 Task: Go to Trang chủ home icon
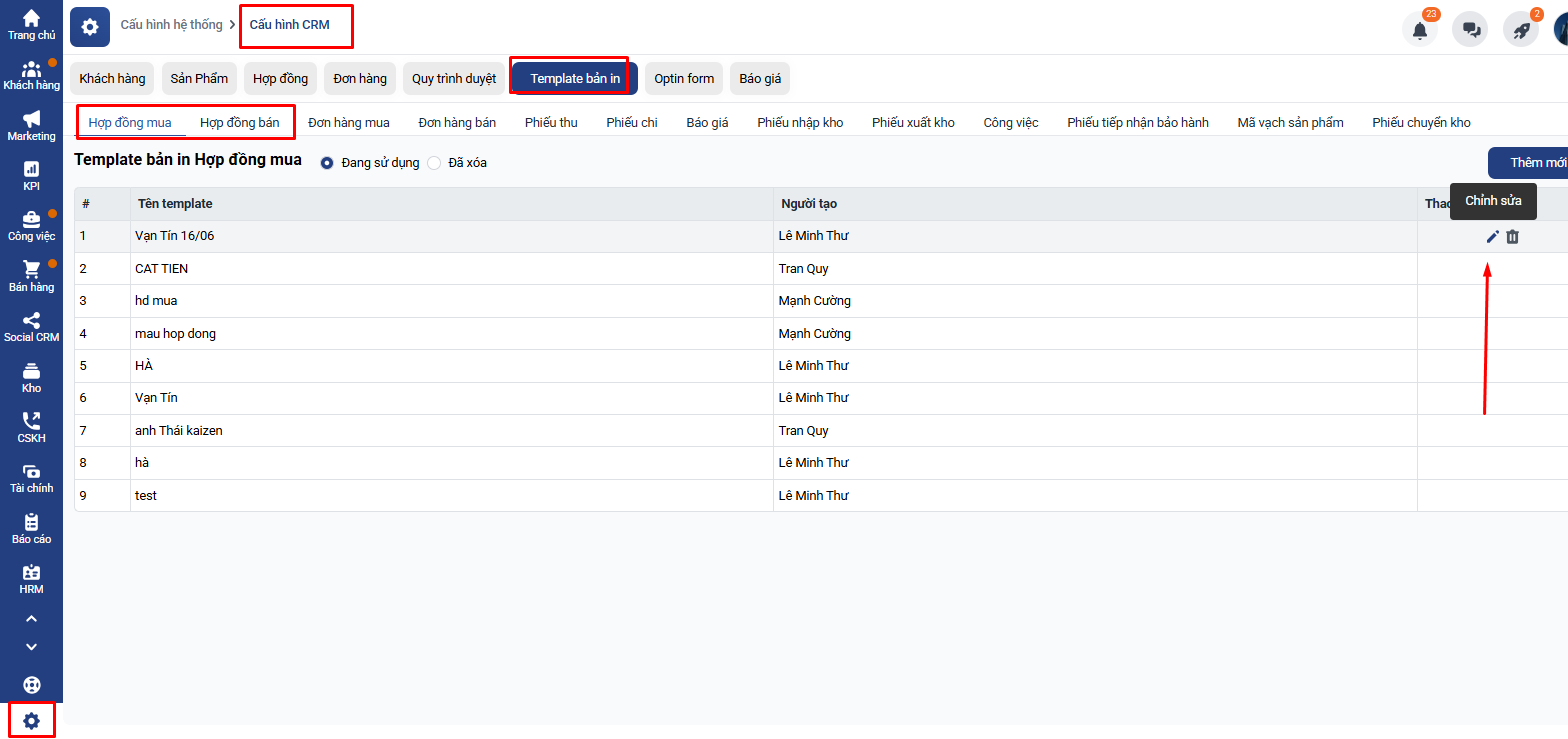[x=32, y=24]
